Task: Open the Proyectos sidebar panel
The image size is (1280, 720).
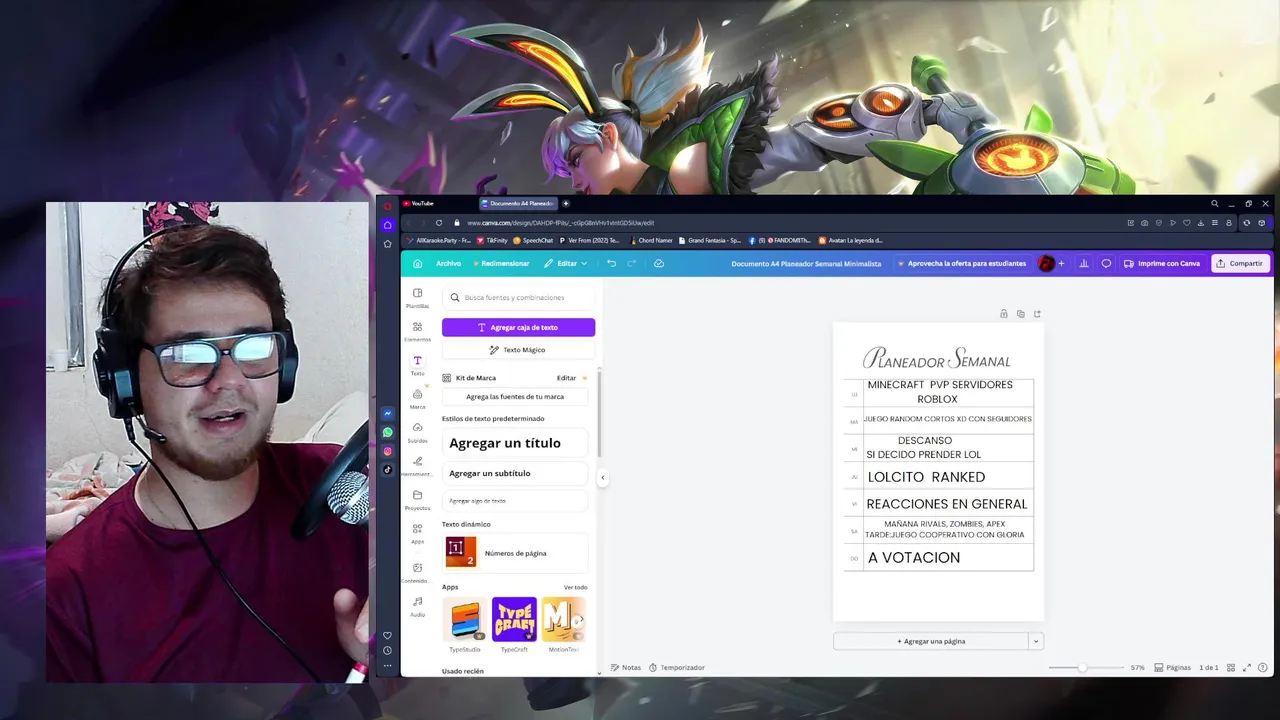Action: point(417,500)
